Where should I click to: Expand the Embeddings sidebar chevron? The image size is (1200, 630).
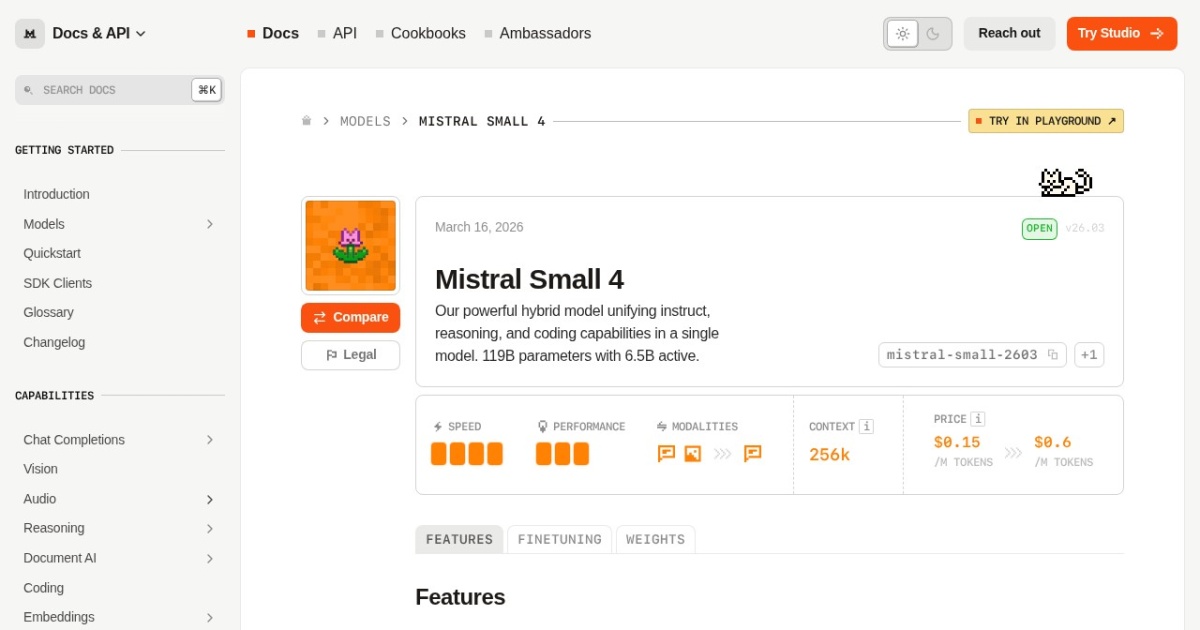(210, 617)
